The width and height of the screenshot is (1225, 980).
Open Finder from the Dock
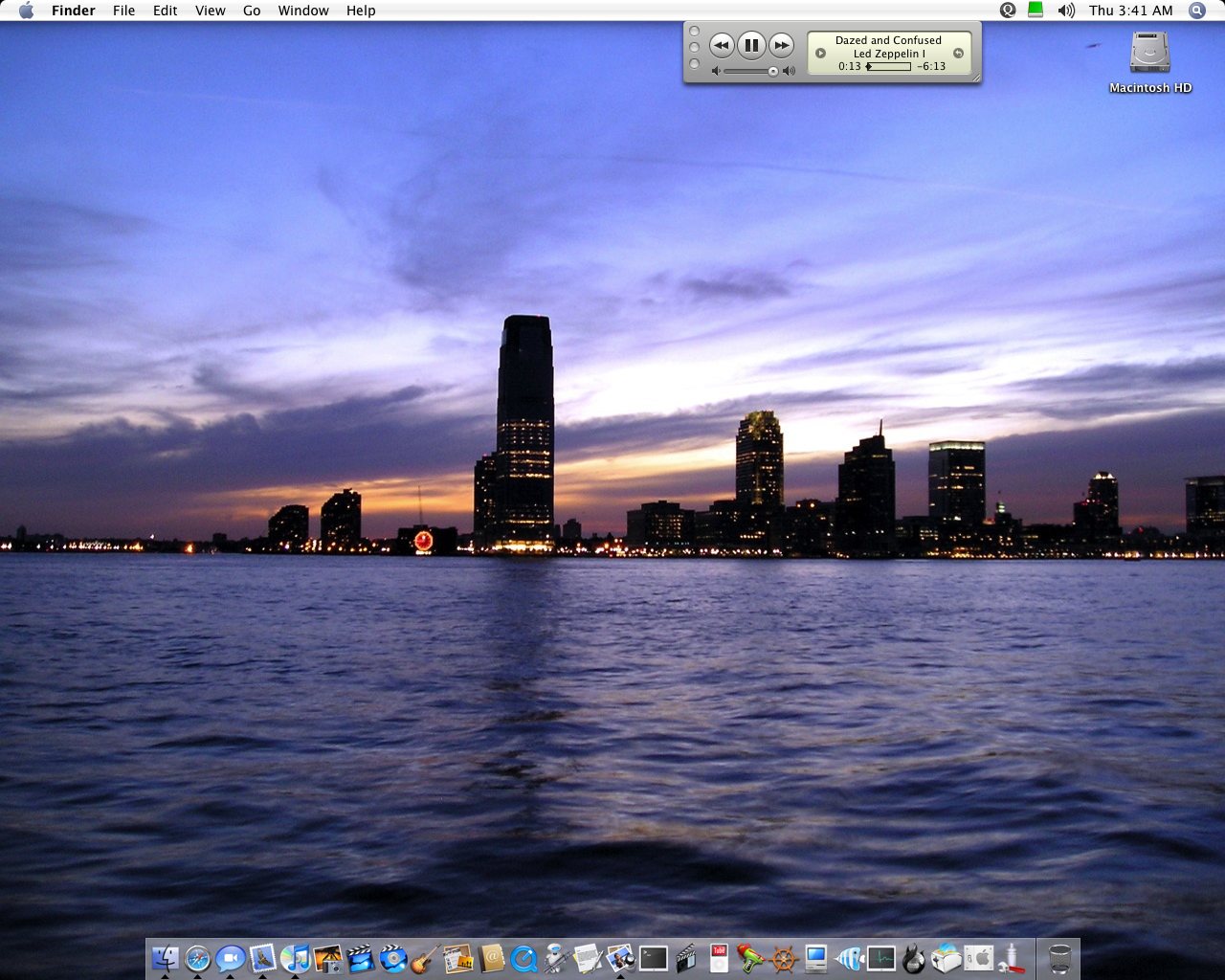pyautogui.click(x=165, y=958)
